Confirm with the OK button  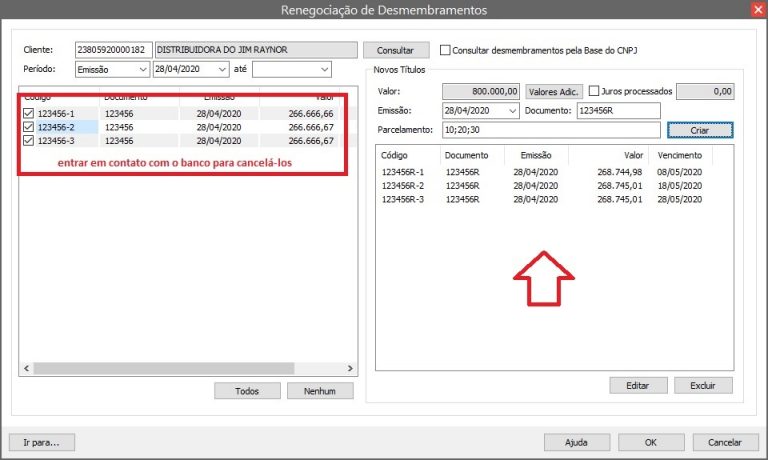651,442
